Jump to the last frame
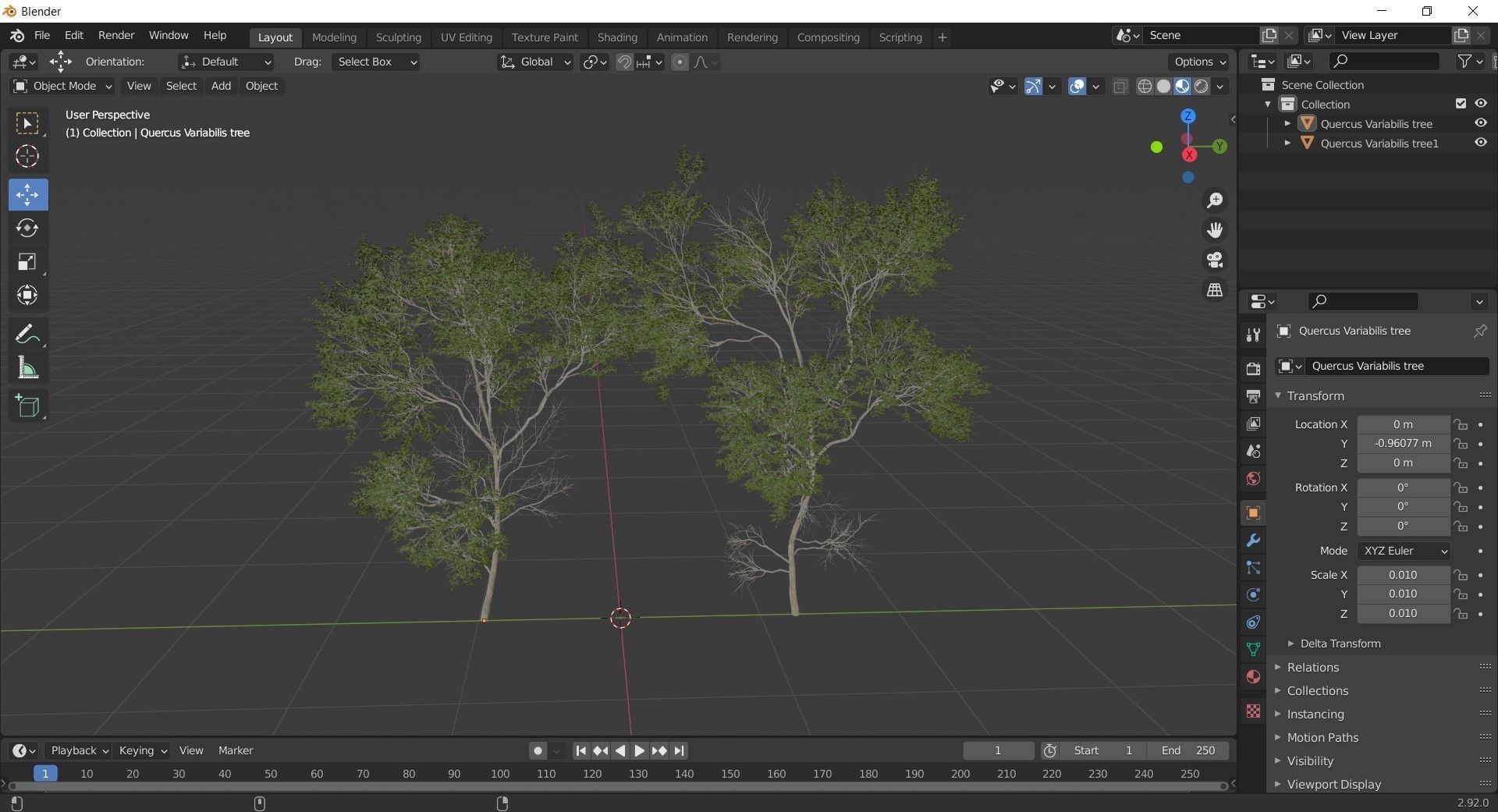1498x812 pixels. [679, 750]
